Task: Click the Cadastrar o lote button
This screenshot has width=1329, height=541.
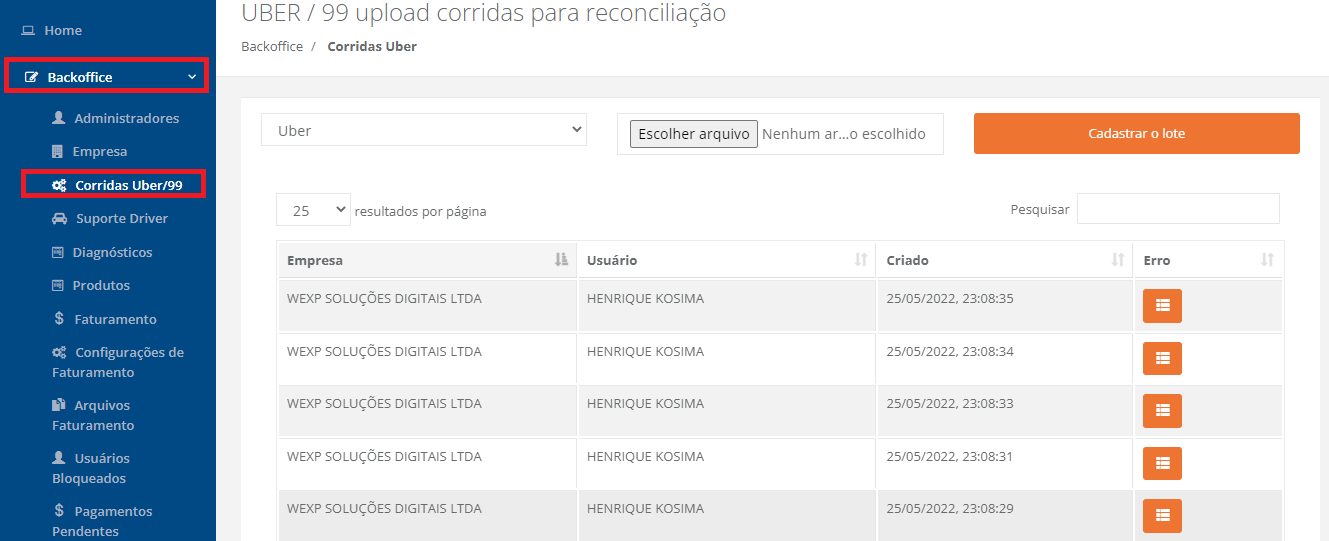Action: [1137, 133]
